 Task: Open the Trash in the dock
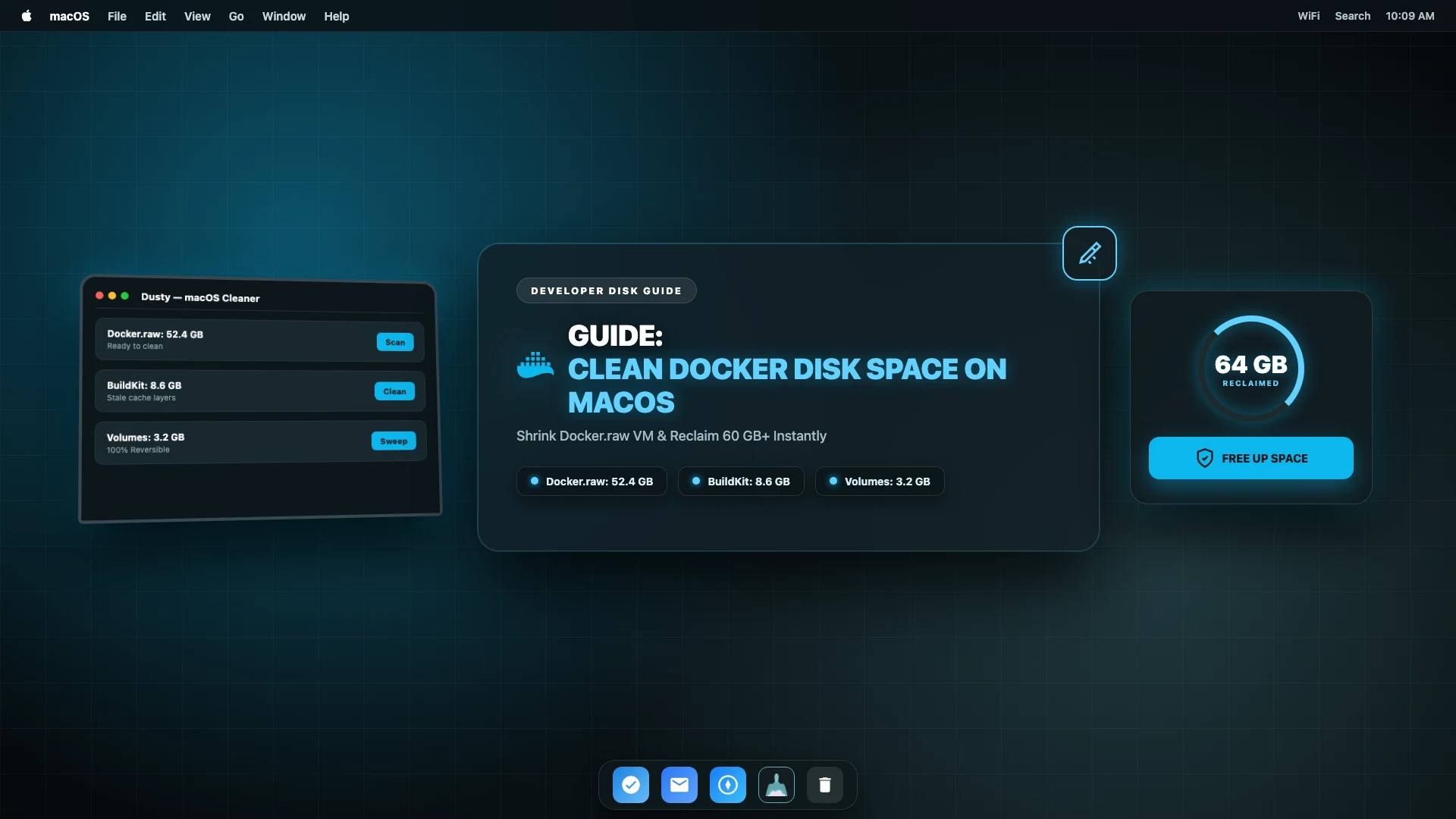tap(825, 785)
